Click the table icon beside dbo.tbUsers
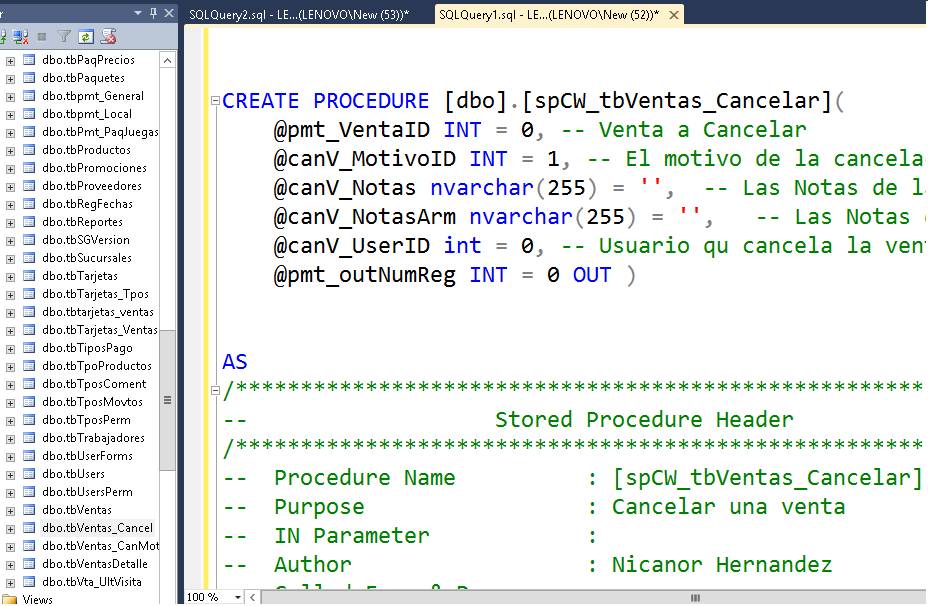The width and height of the screenshot is (928, 606). pos(30,474)
